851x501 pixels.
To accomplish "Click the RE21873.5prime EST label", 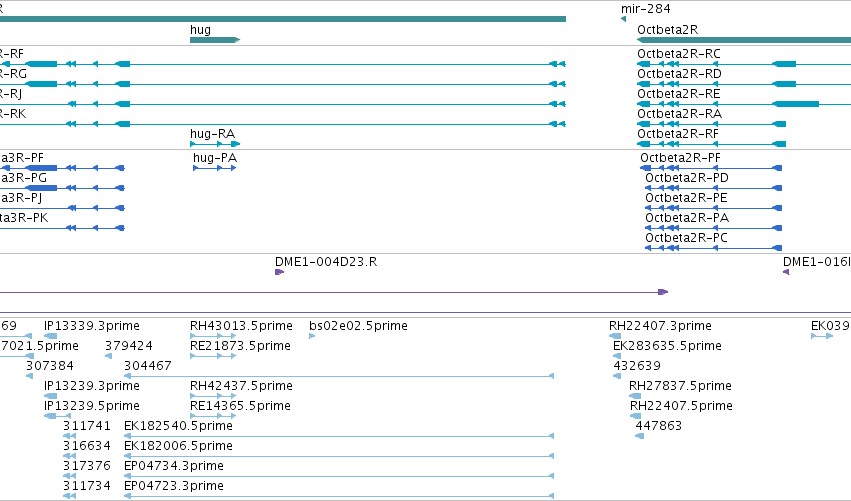I will pyautogui.click(x=240, y=346).
